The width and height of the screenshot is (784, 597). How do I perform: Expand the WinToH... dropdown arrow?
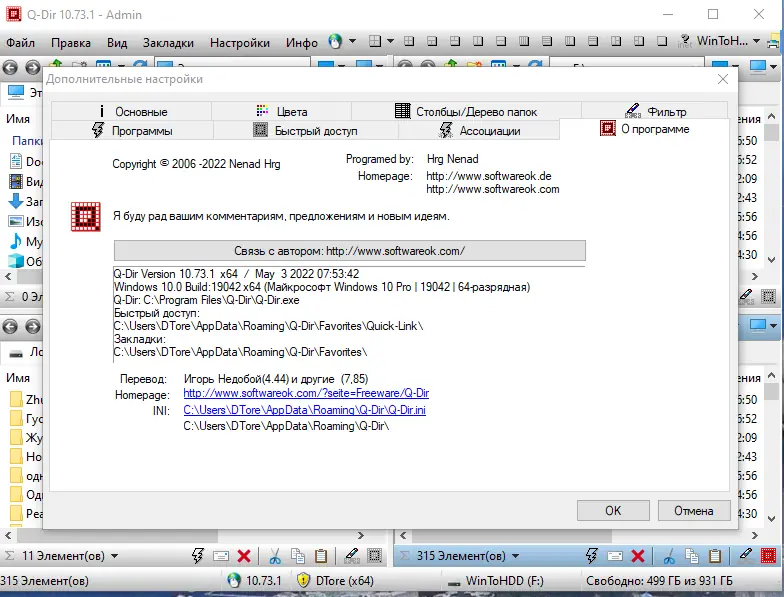(756, 41)
